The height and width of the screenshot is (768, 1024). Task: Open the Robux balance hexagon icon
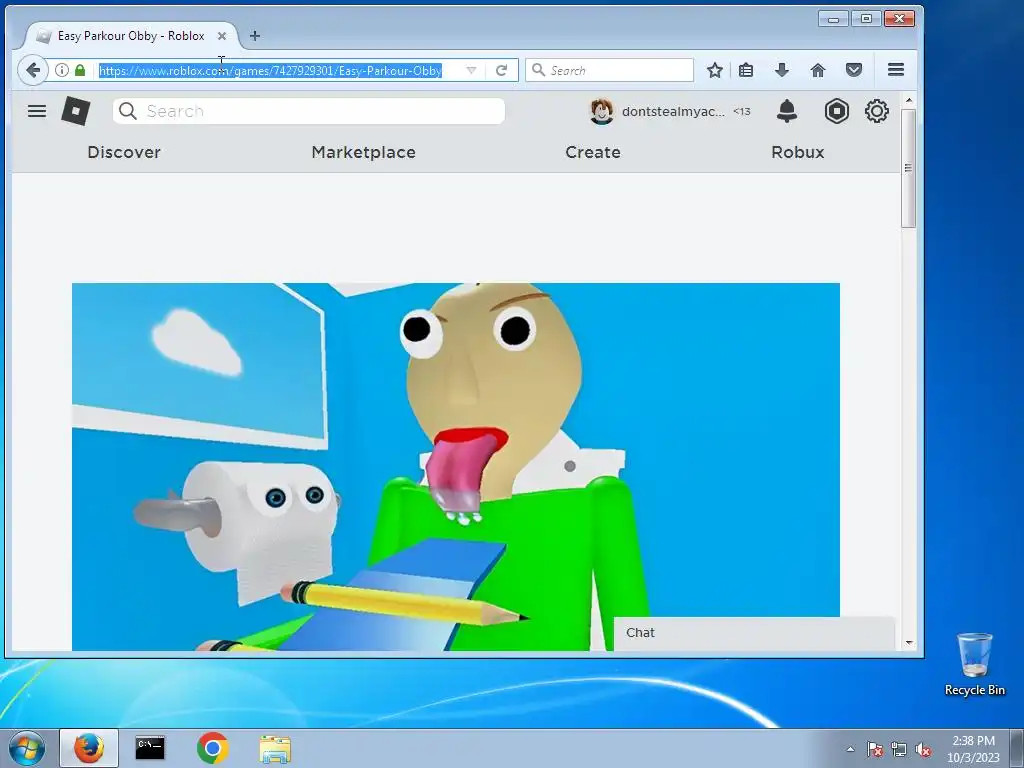[x=837, y=111]
